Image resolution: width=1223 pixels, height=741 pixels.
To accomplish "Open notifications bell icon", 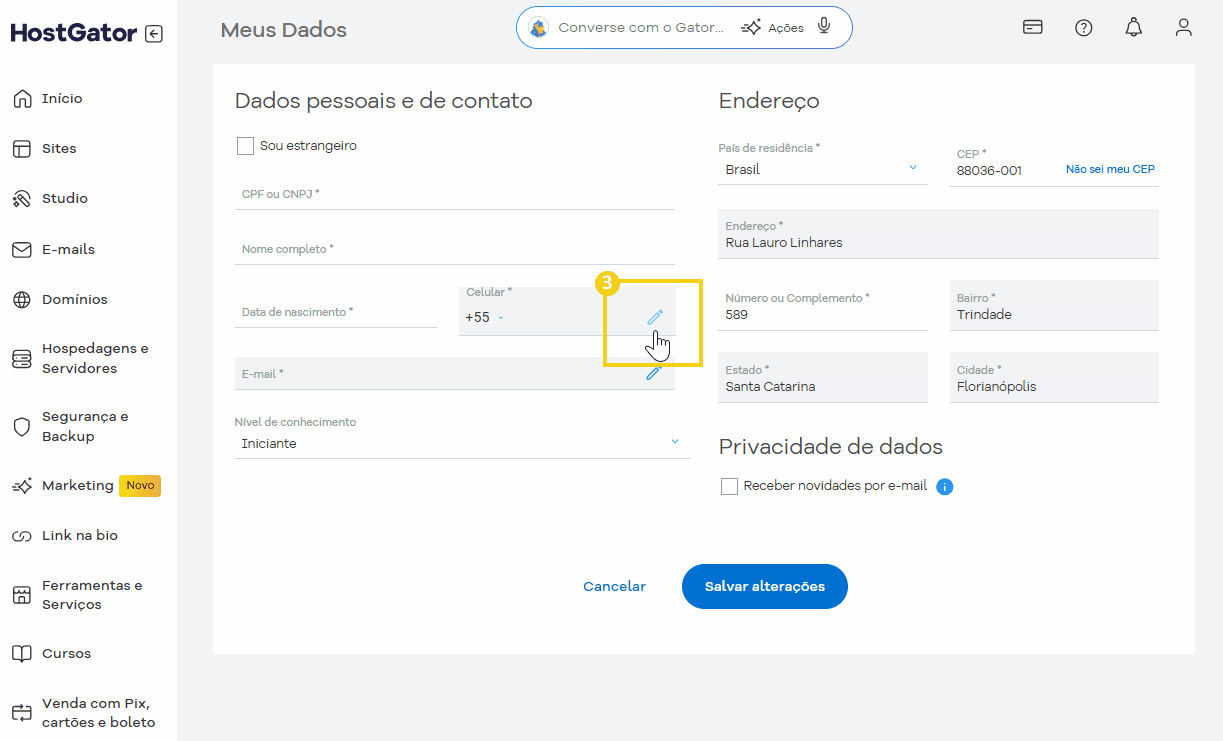I will coord(1134,28).
